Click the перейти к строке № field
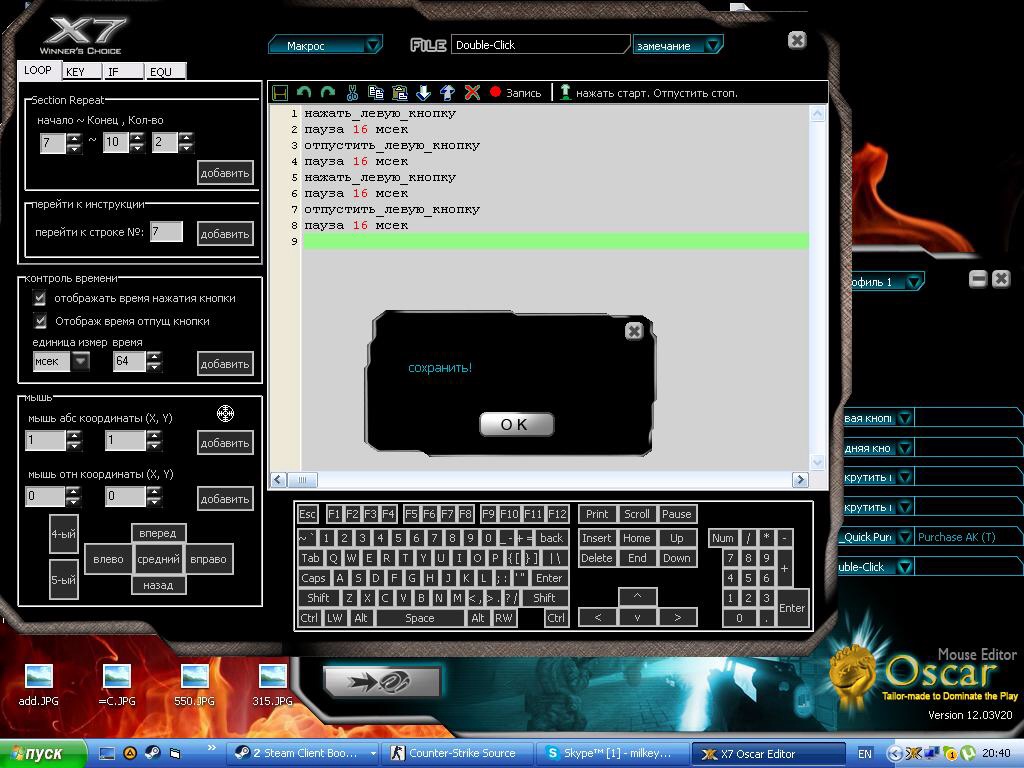Screen dimensions: 1024x768 pyautogui.click(x=167, y=231)
